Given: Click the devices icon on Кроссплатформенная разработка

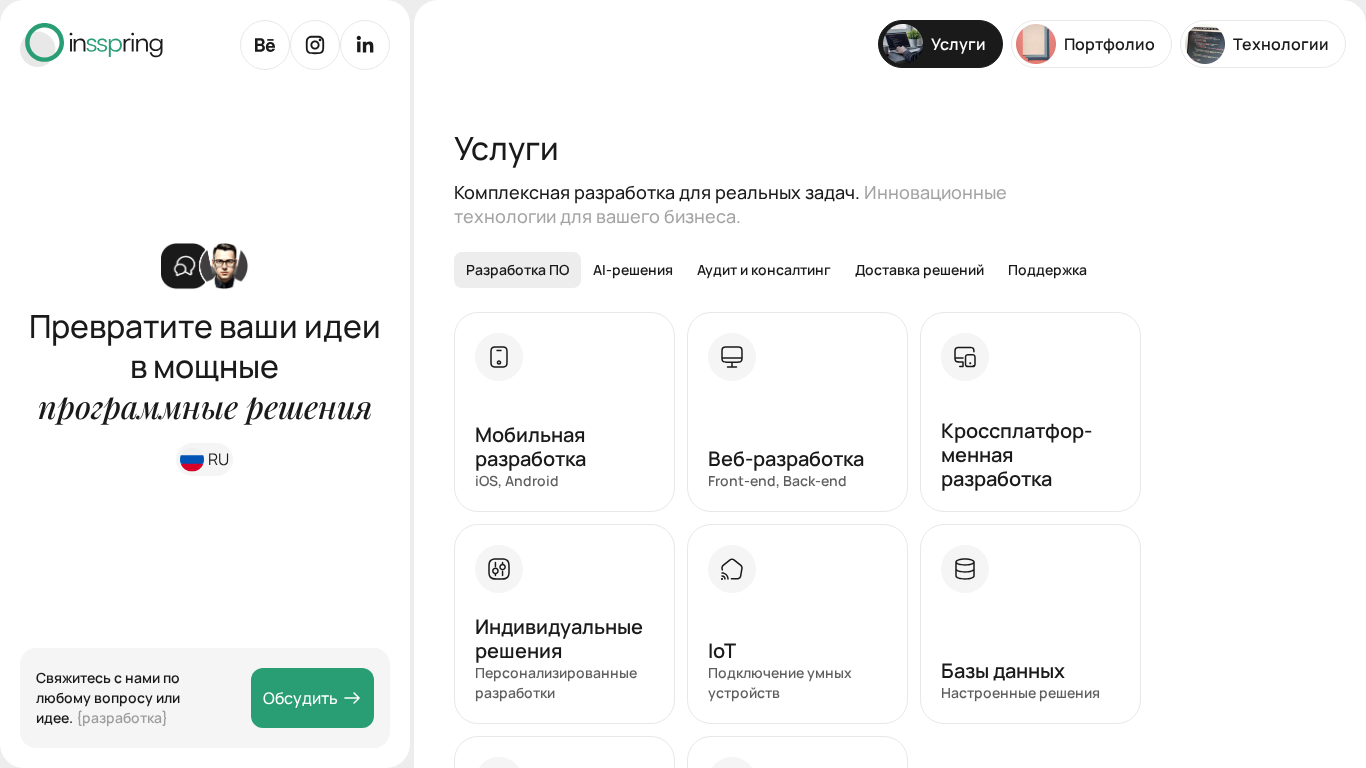Looking at the screenshot, I should click(x=965, y=357).
